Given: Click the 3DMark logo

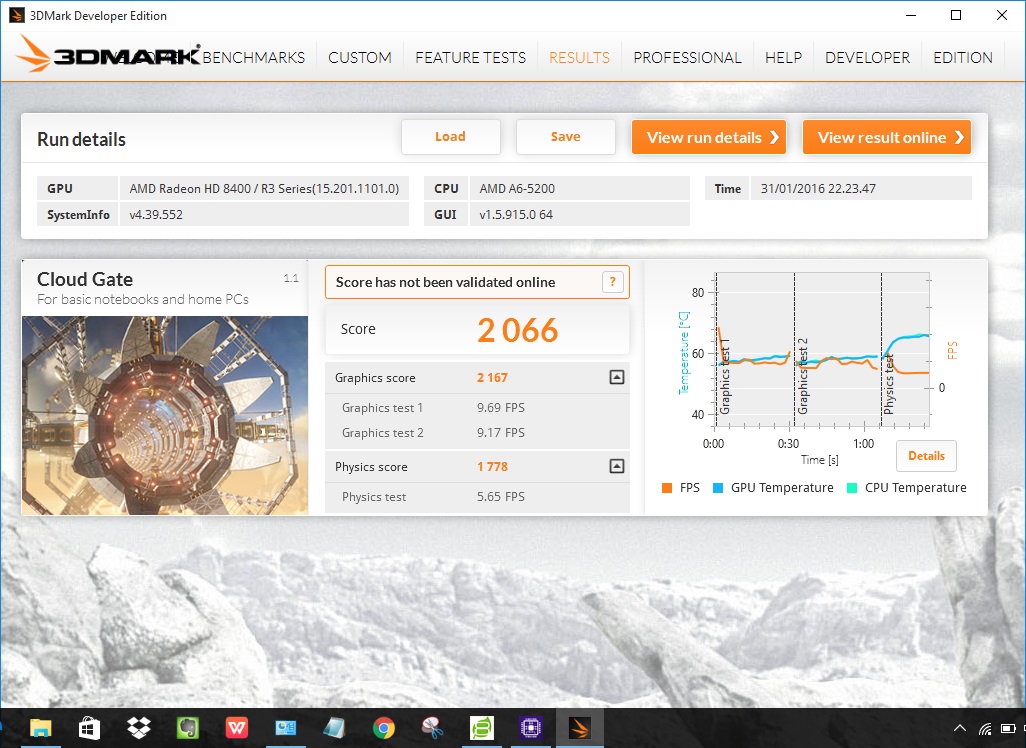Looking at the screenshot, I should pyautogui.click(x=108, y=54).
